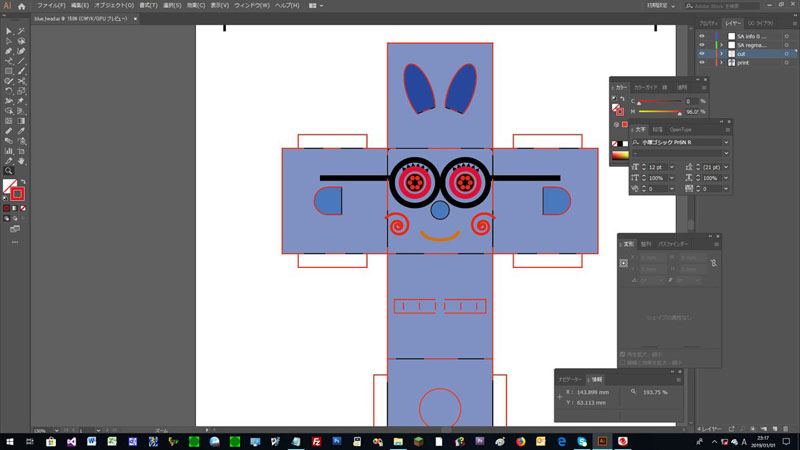
Task: Select the Rotate tool
Action: (9, 91)
